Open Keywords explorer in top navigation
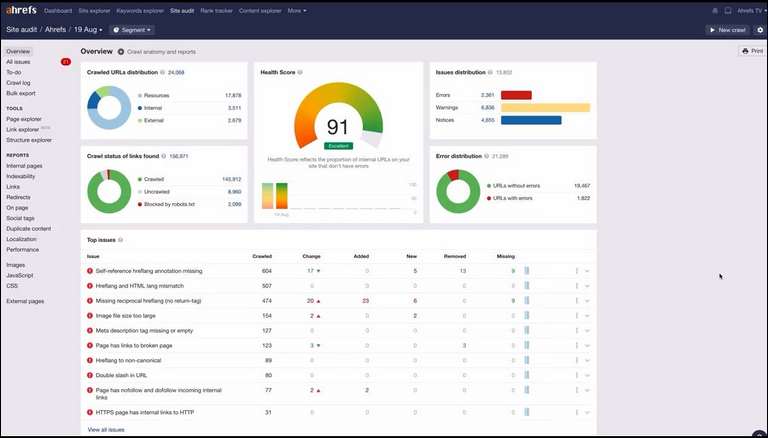Screen dimensions: 768x438 pos(140,10)
